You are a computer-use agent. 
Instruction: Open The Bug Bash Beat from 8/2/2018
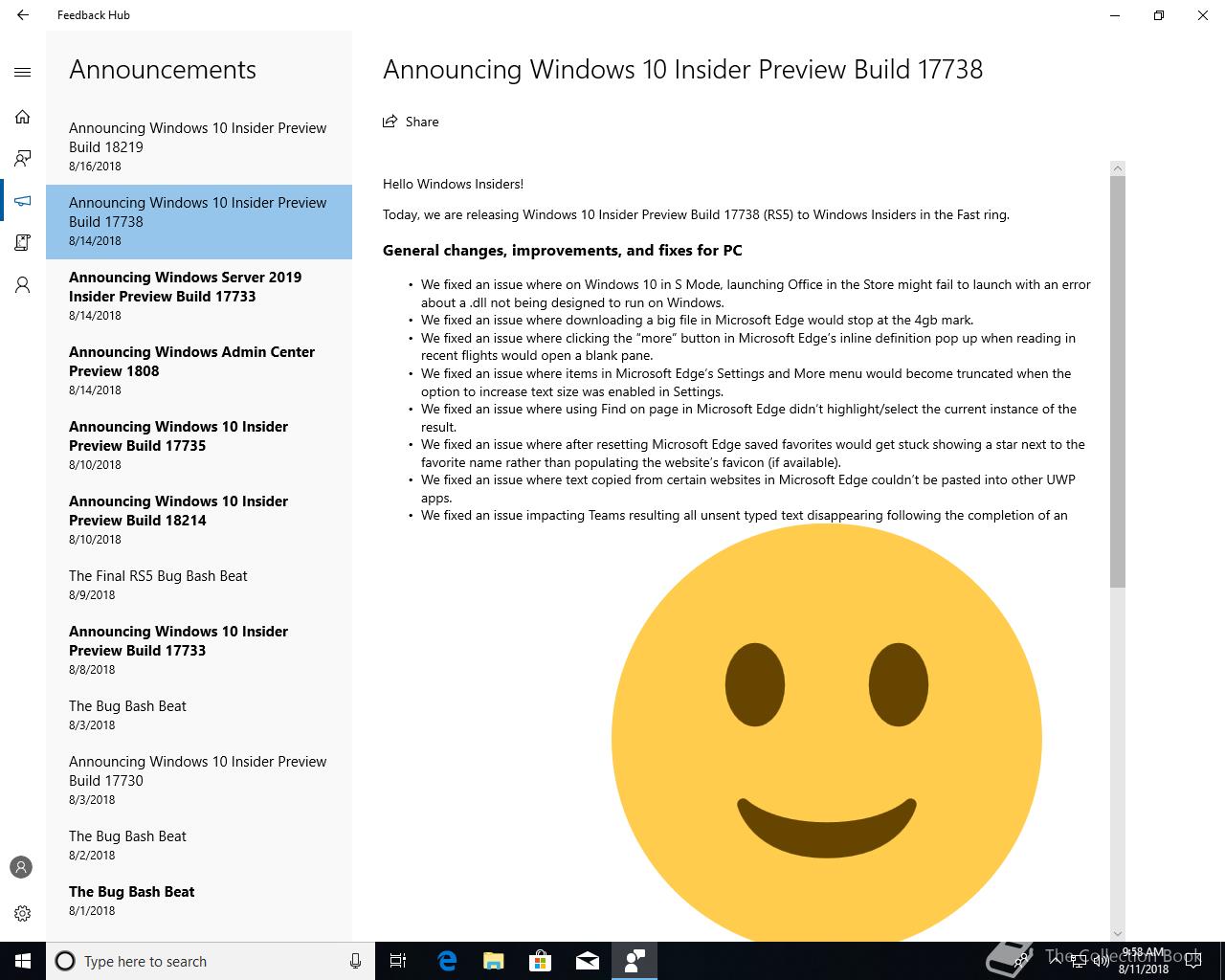(x=199, y=845)
